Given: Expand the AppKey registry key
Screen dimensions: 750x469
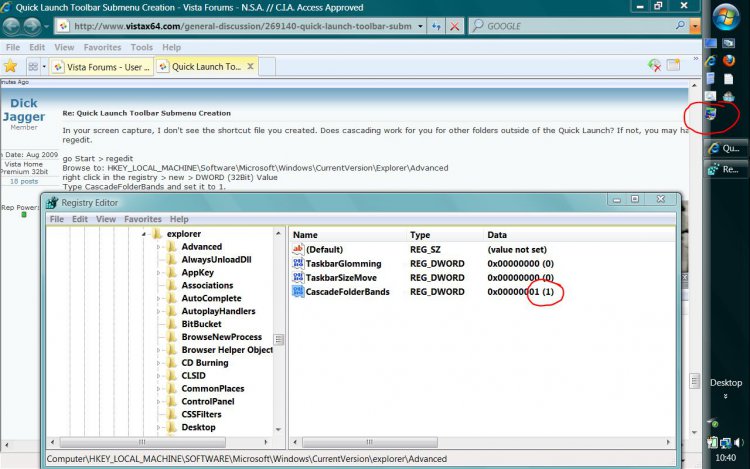Looking at the screenshot, I should click(159, 273).
